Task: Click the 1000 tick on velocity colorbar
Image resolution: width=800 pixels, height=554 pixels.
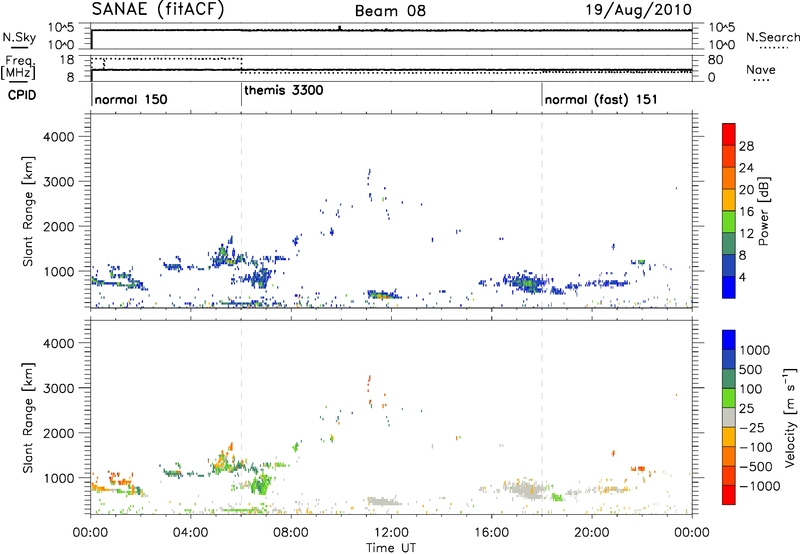Action: (755, 350)
